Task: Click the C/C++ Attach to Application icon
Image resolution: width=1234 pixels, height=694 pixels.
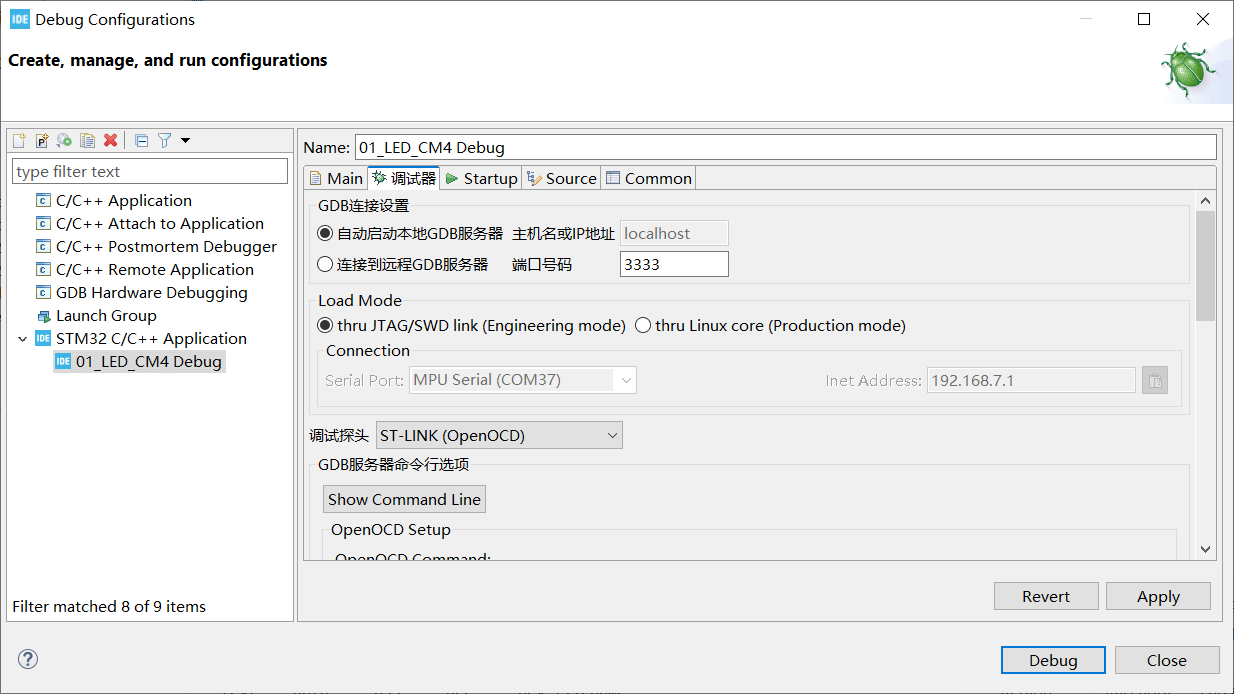Action: [x=43, y=224]
